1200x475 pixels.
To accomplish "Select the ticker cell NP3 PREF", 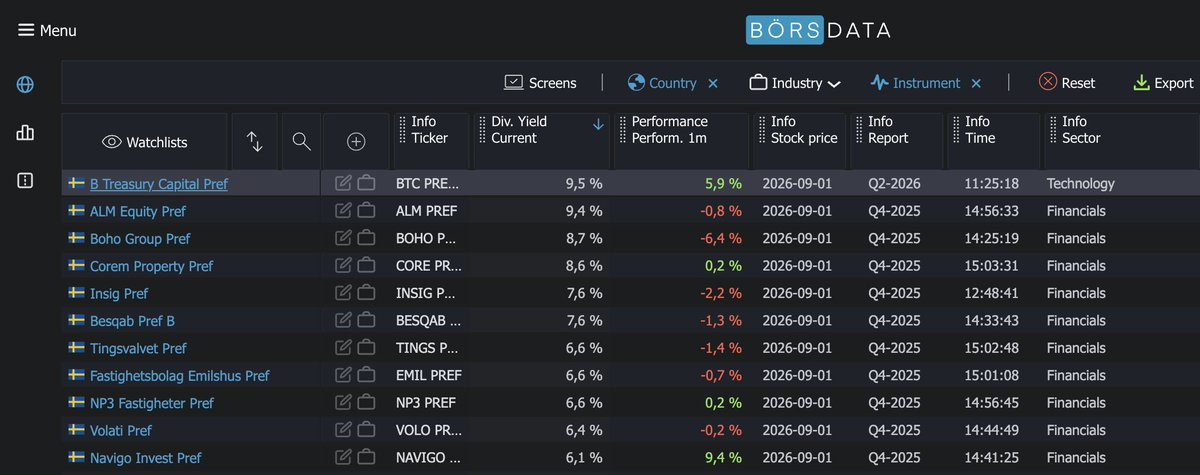I will [426, 403].
